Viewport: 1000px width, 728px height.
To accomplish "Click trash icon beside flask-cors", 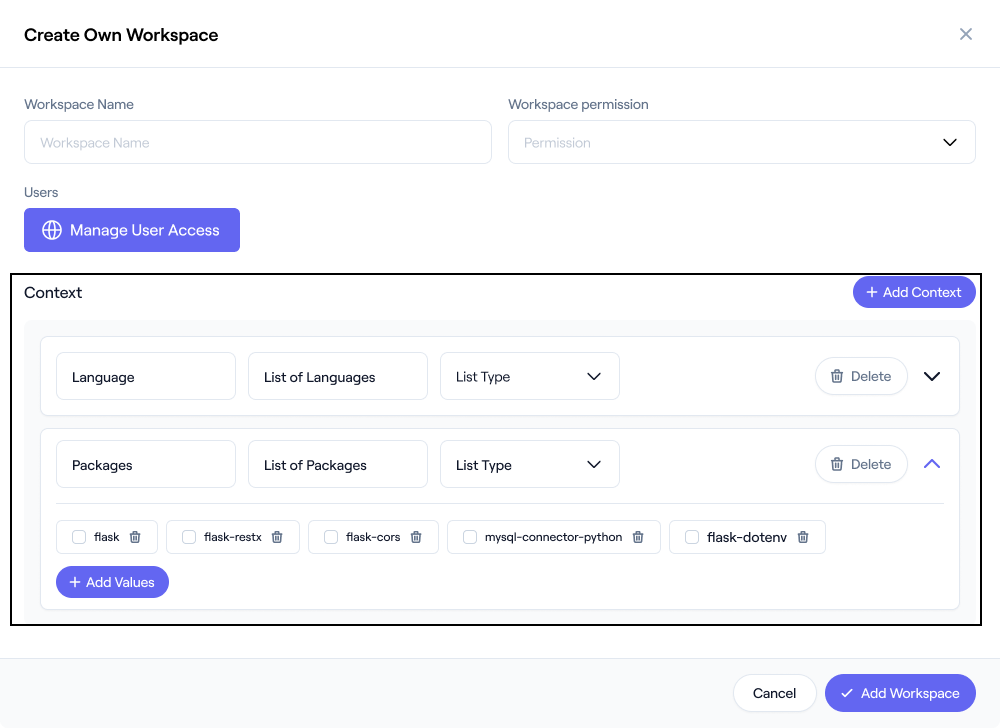I will [x=416, y=537].
